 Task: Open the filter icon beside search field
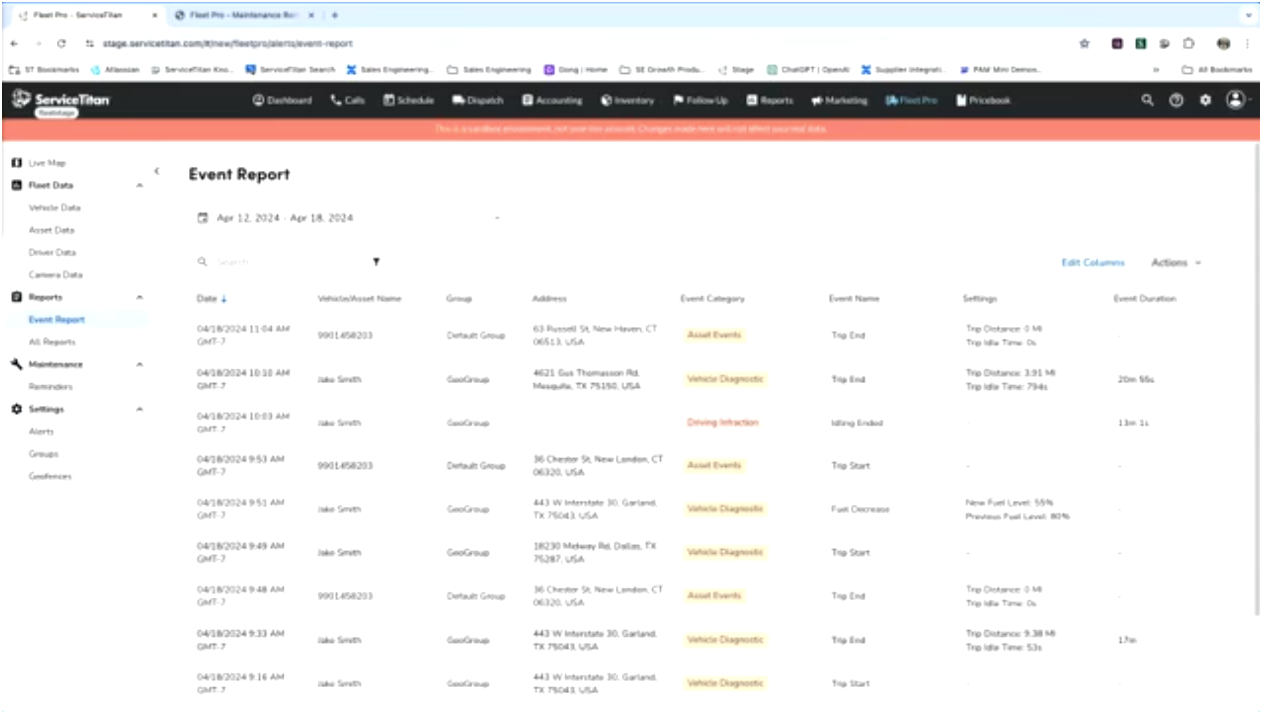point(376,261)
